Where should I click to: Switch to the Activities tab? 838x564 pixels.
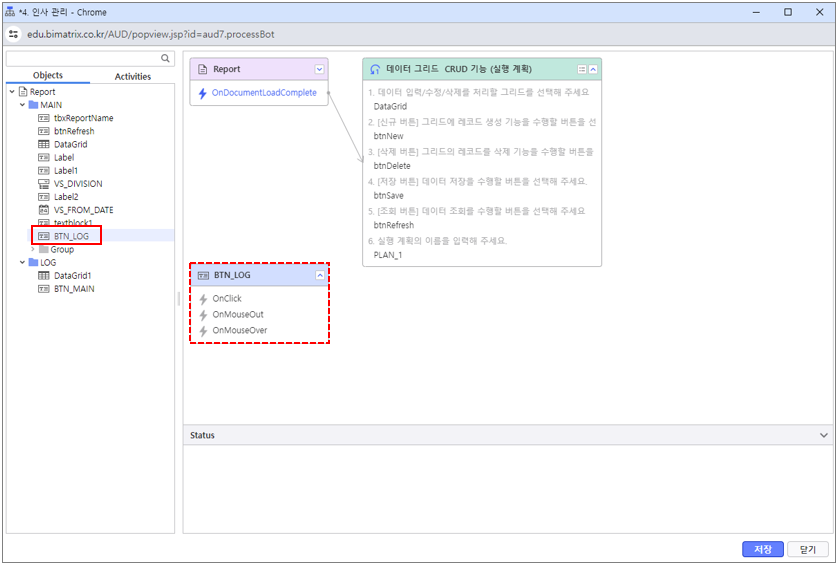[x=132, y=76]
